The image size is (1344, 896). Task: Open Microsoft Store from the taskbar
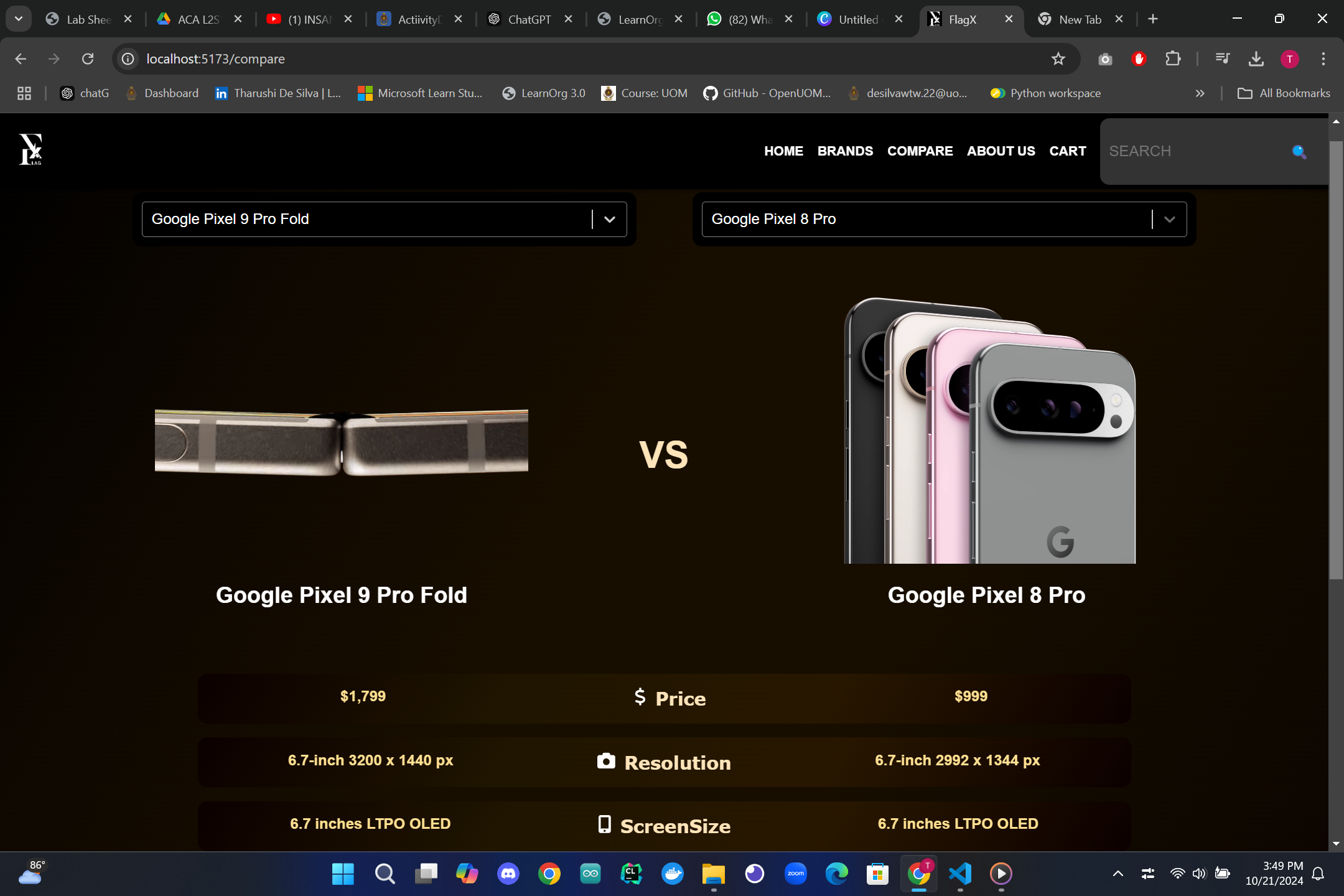point(877,874)
